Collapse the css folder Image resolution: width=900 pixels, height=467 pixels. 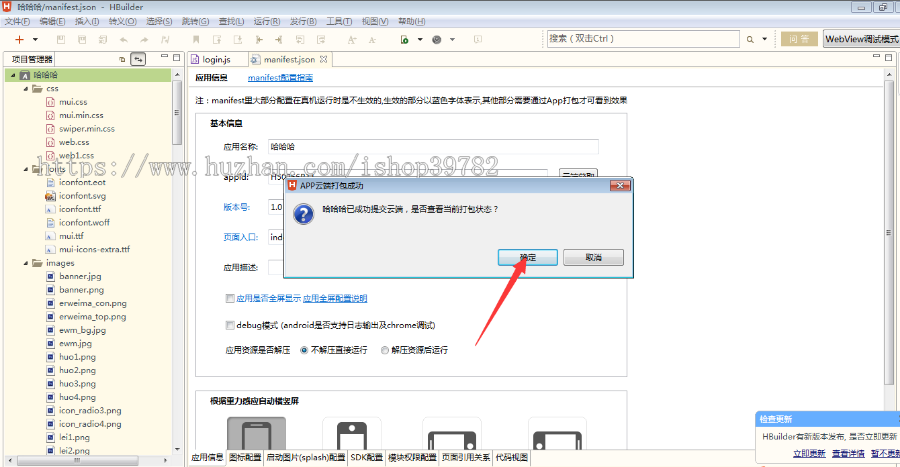click(x=26, y=89)
